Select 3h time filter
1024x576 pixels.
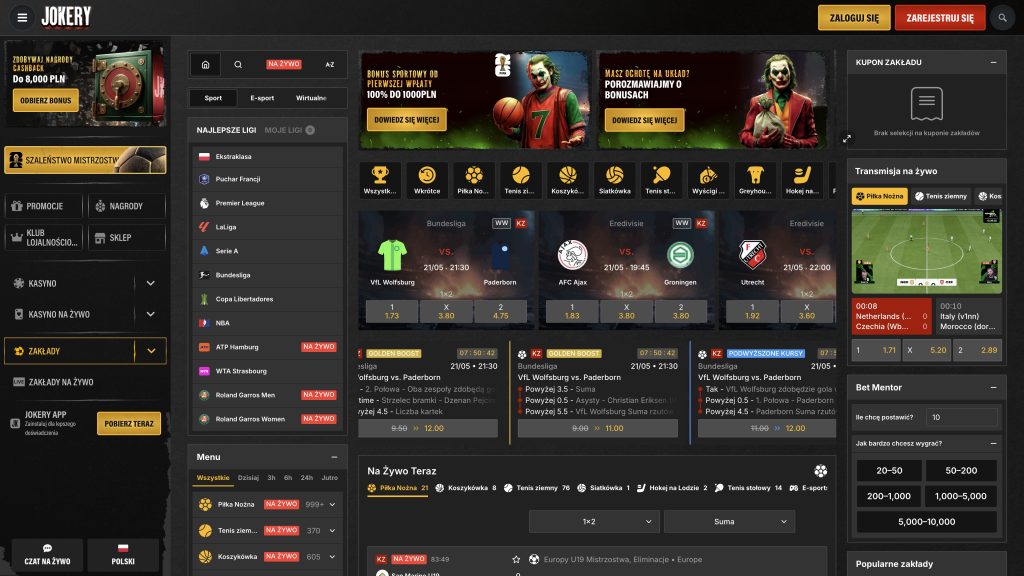[x=271, y=478]
